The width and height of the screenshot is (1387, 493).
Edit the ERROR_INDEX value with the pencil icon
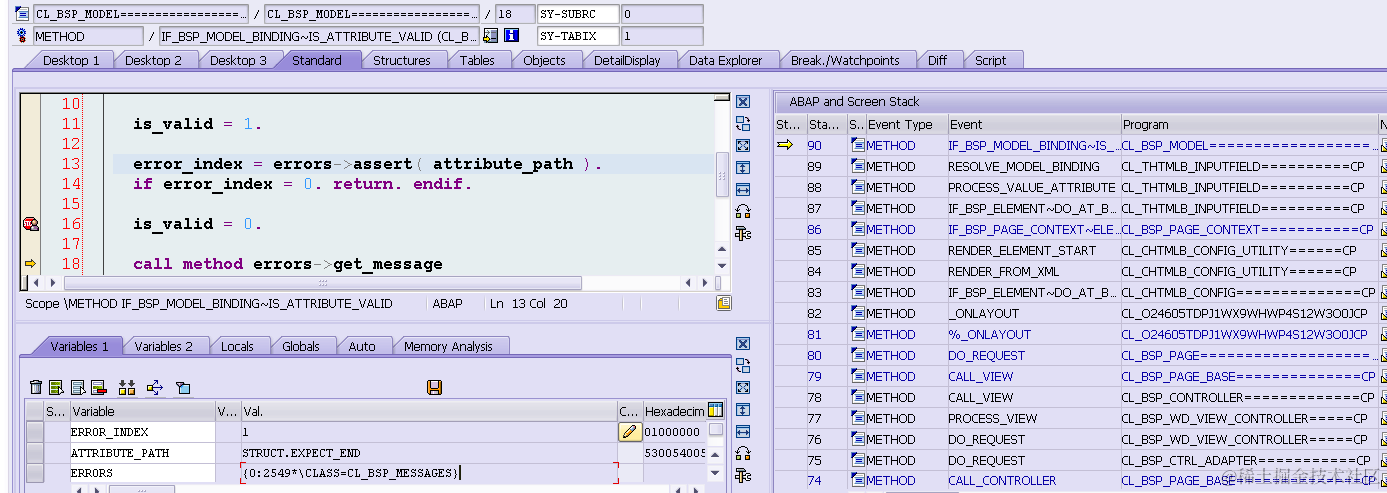[x=629, y=432]
